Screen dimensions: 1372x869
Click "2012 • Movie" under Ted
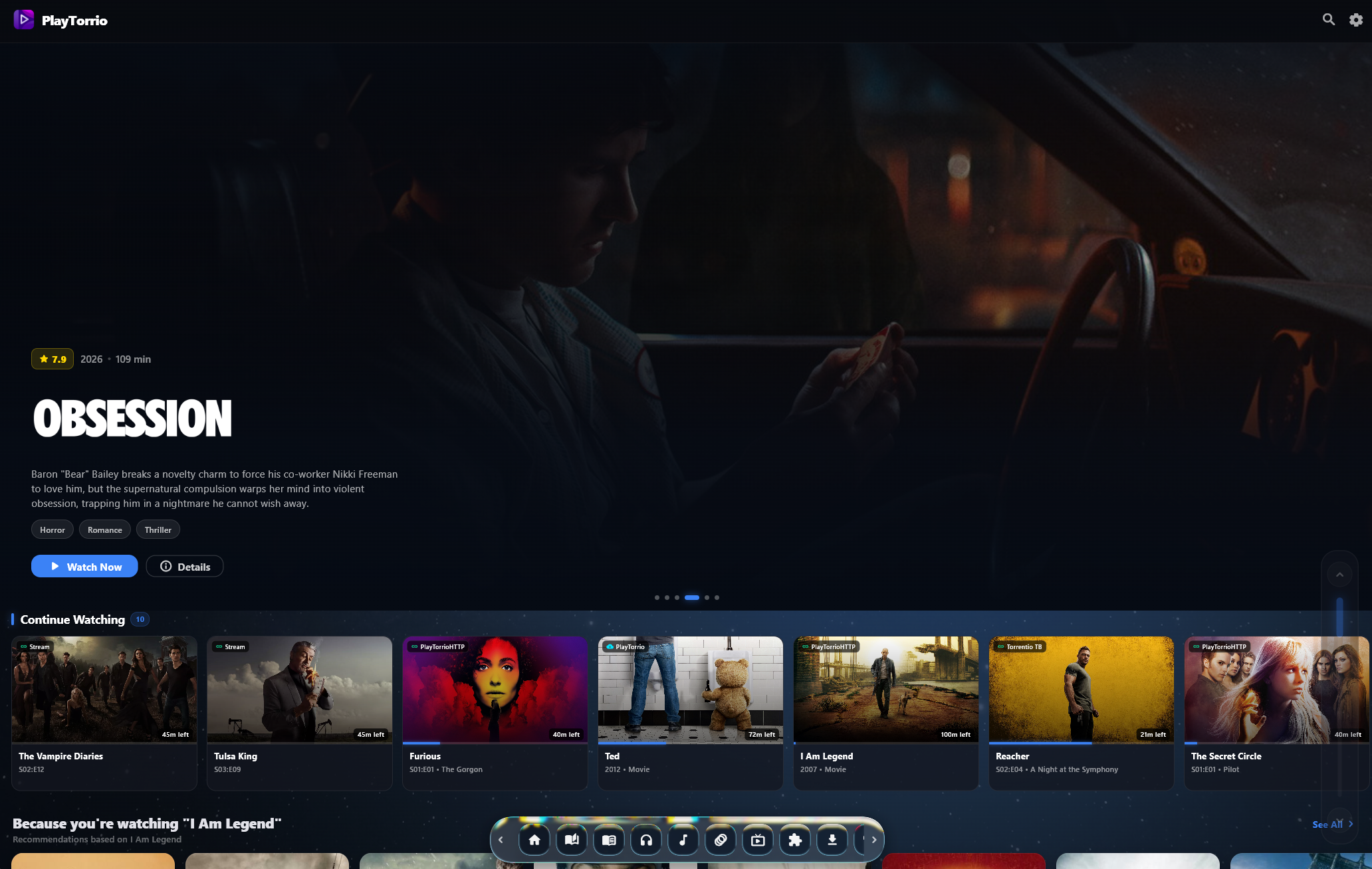point(627,769)
